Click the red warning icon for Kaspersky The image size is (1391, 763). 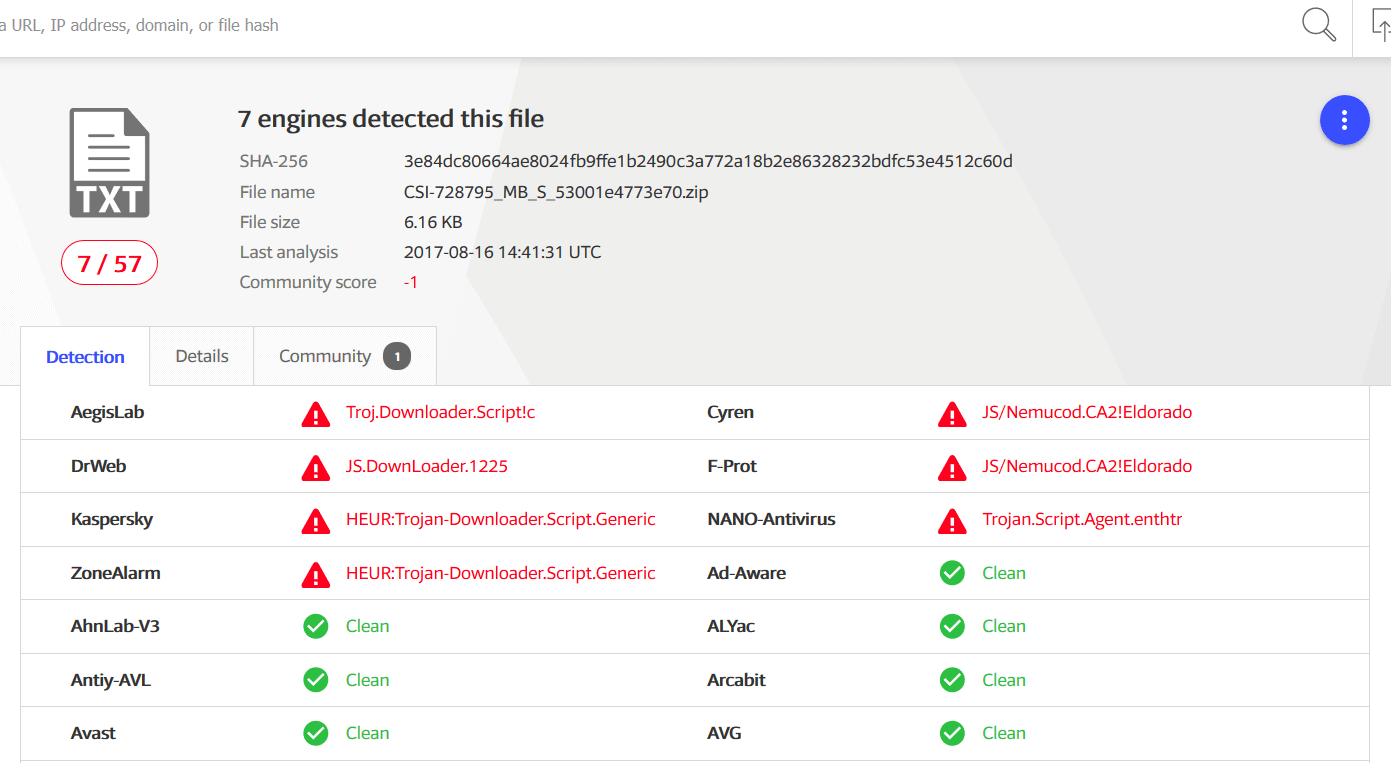(x=316, y=520)
